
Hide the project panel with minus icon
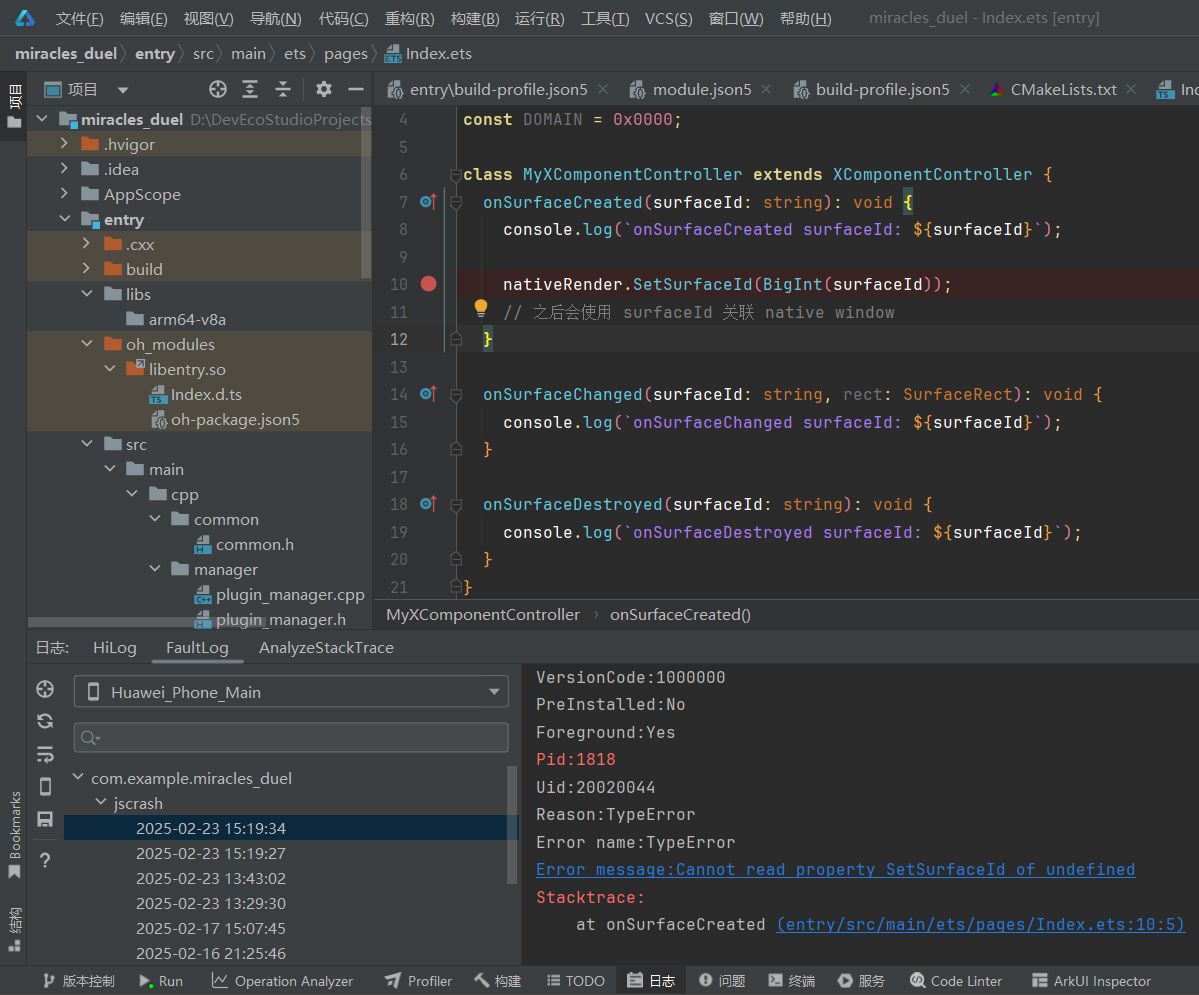coord(356,89)
